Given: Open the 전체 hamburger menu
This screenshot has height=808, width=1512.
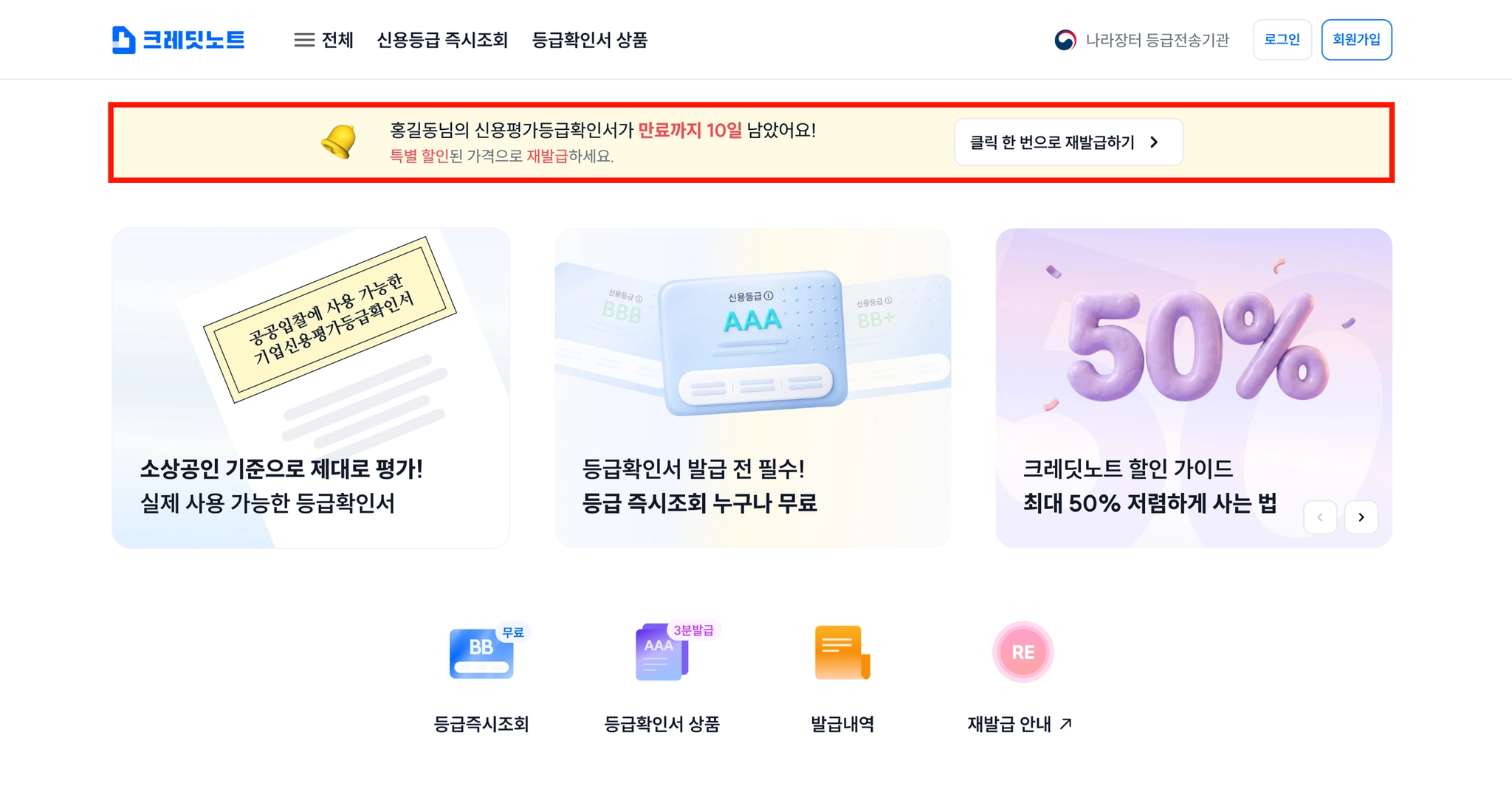Looking at the screenshot, I should (323, 40).
